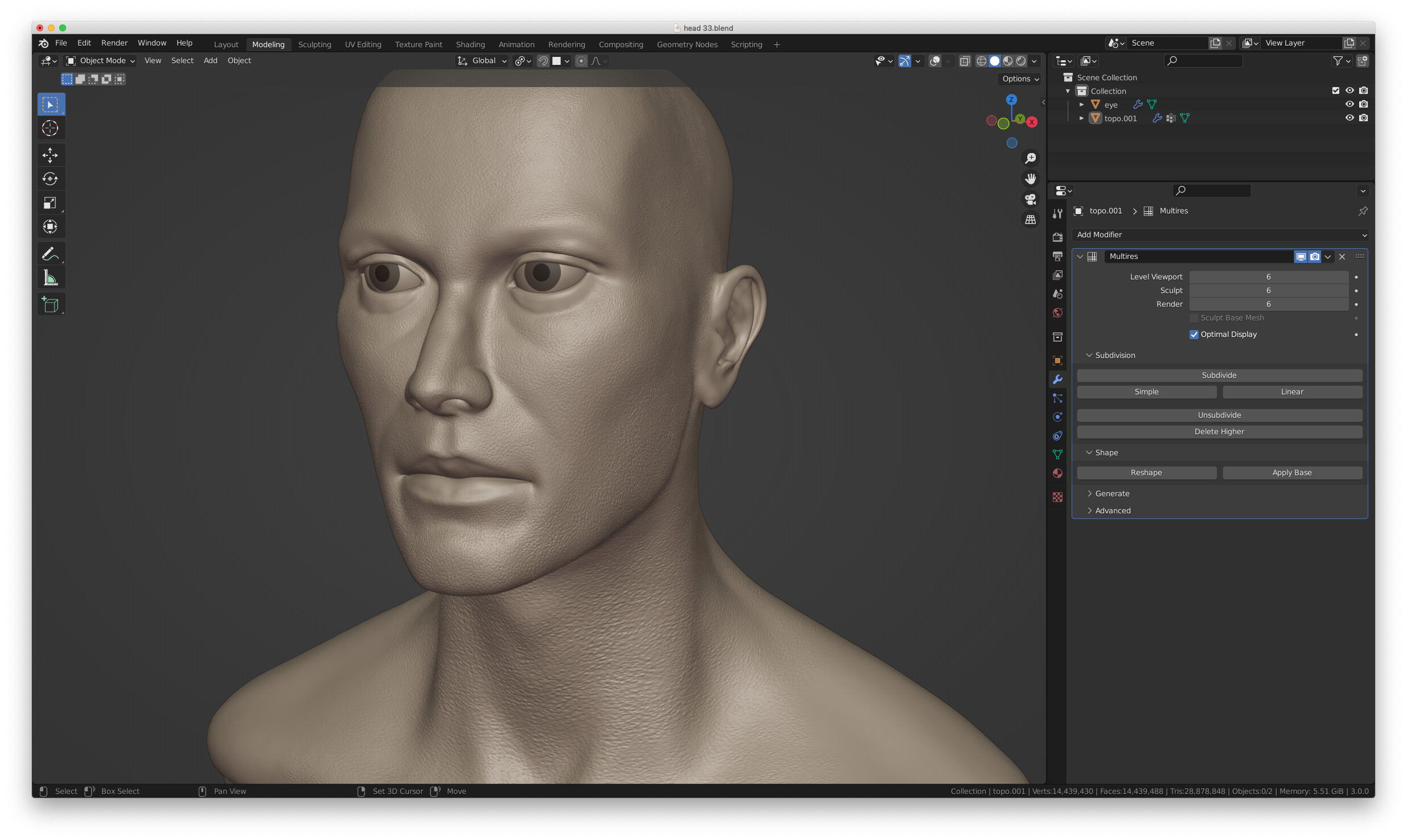This screenshot has height=840, width=1407.
Task: Open the Render Properties tab
Action: 1057,237
